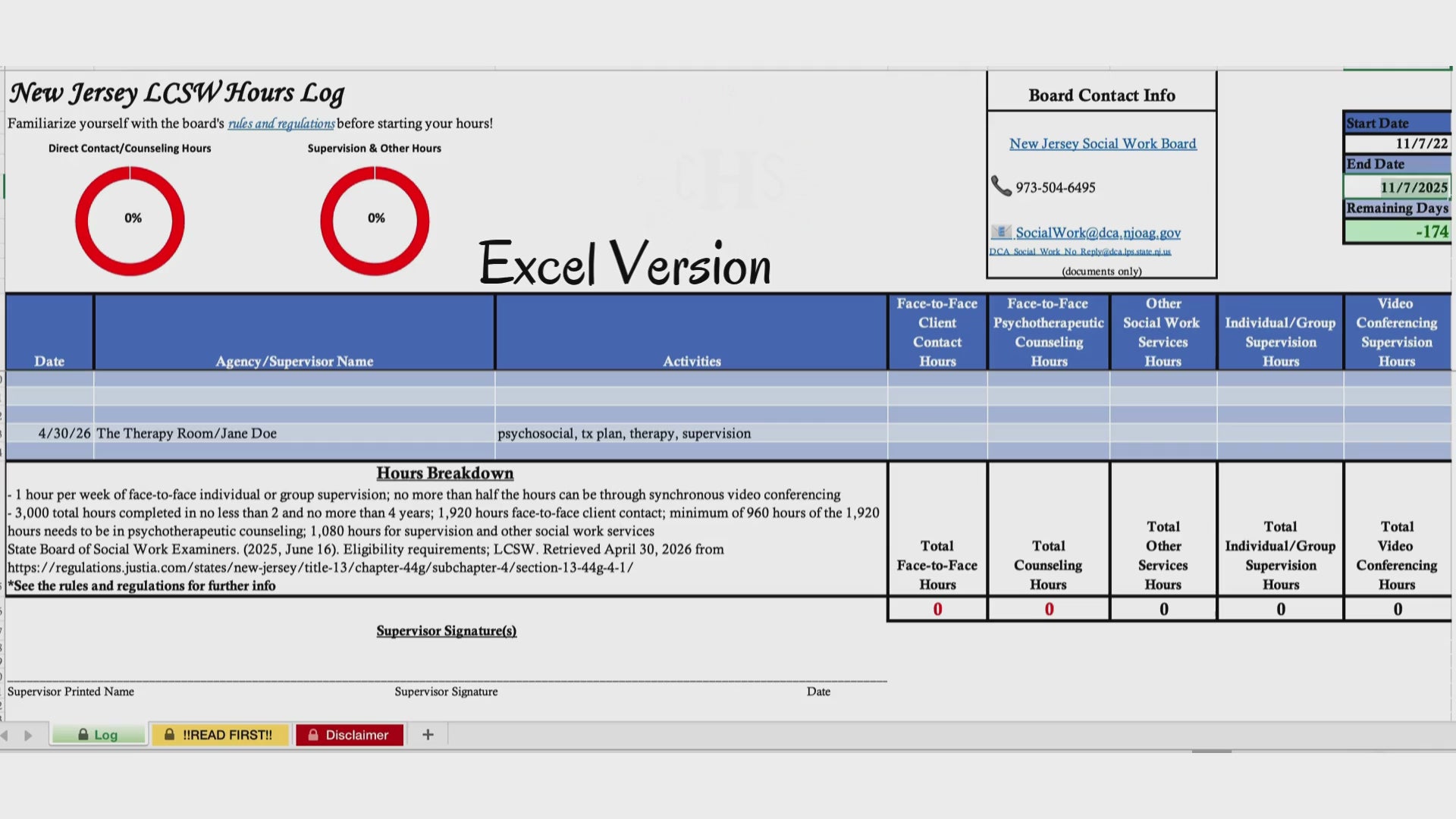
Task: Click the Supervisor Signature(s) heading
Action: point(447,631)
